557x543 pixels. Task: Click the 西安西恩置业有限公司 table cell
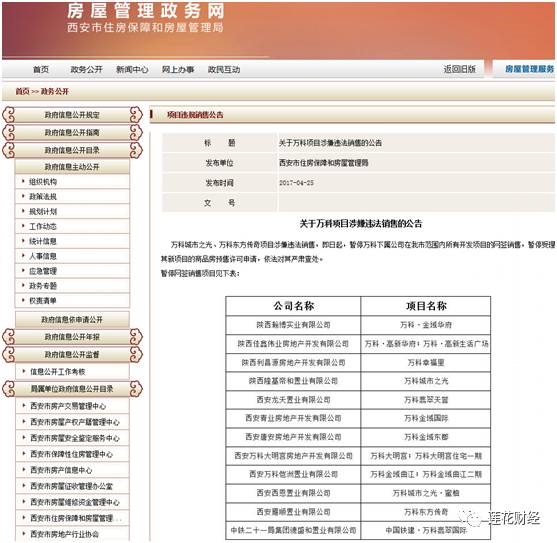293,493
